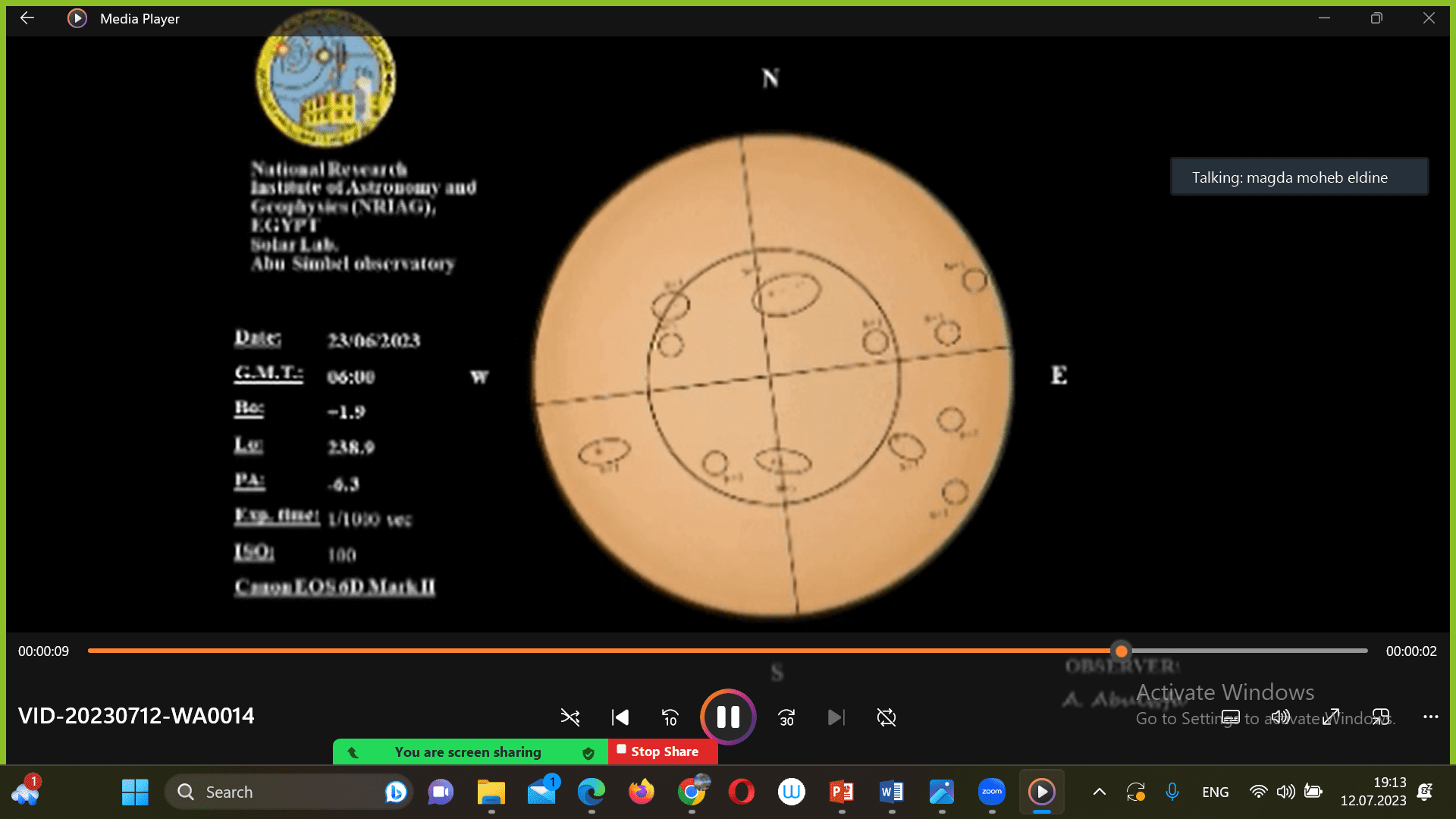Click battery icon in system tray
Image resolution: width=1456 pixels, height=819 pixels.
click(1313, 792)
